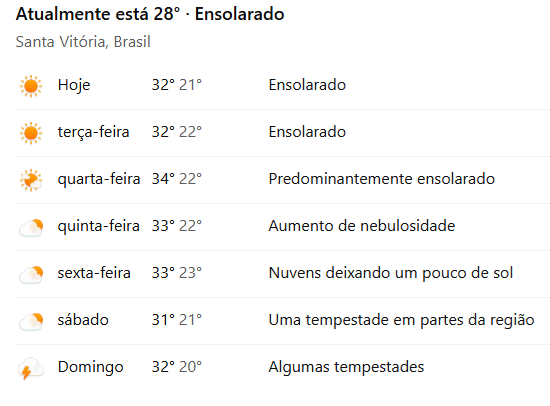
Task: Open the terça-feira day label
Action: pyautogui.click(x=93, y=132)
